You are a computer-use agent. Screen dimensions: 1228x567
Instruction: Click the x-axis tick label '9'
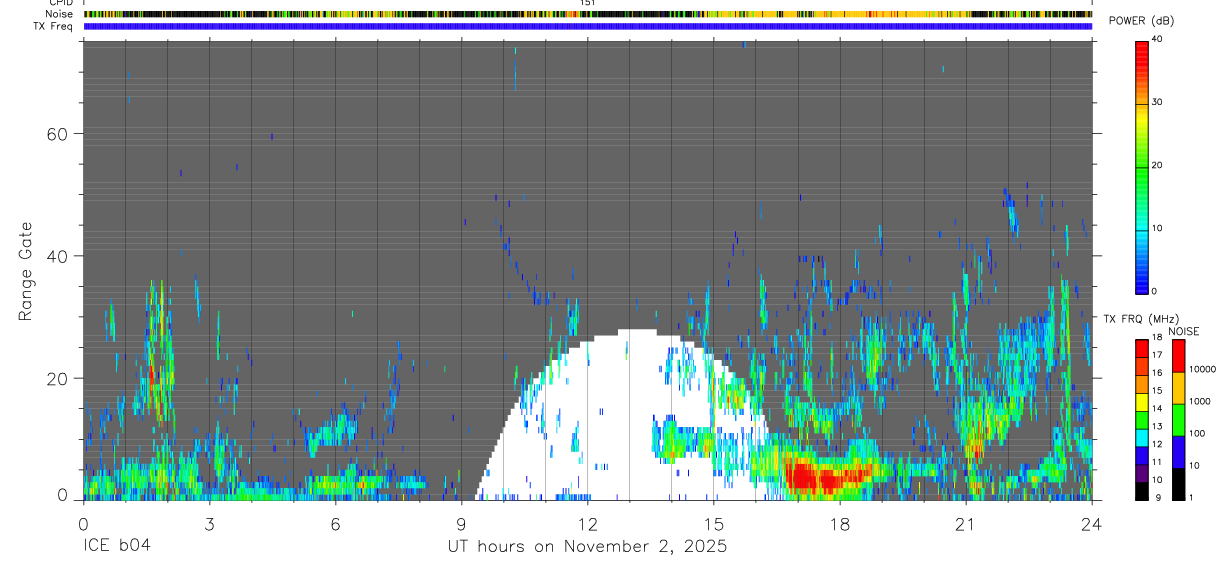coord(461,524)
